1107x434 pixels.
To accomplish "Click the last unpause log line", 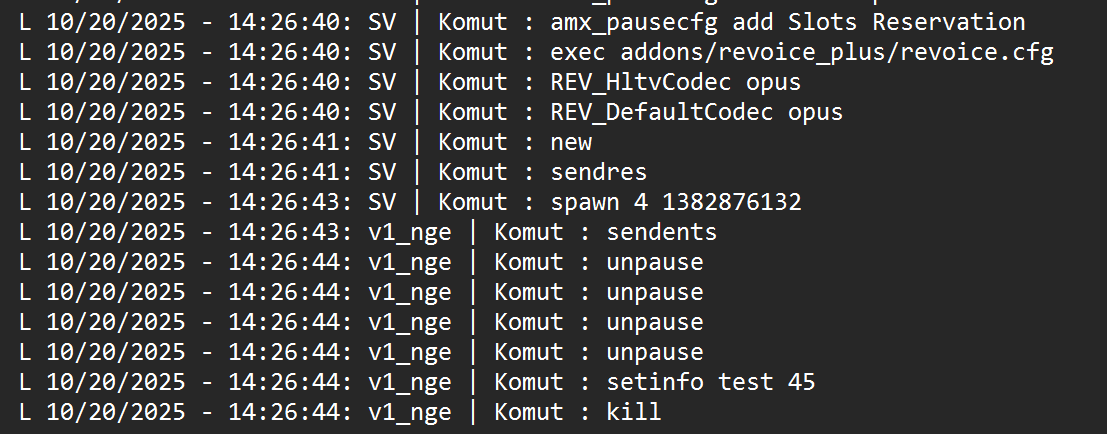I will [x=361, y=352].
